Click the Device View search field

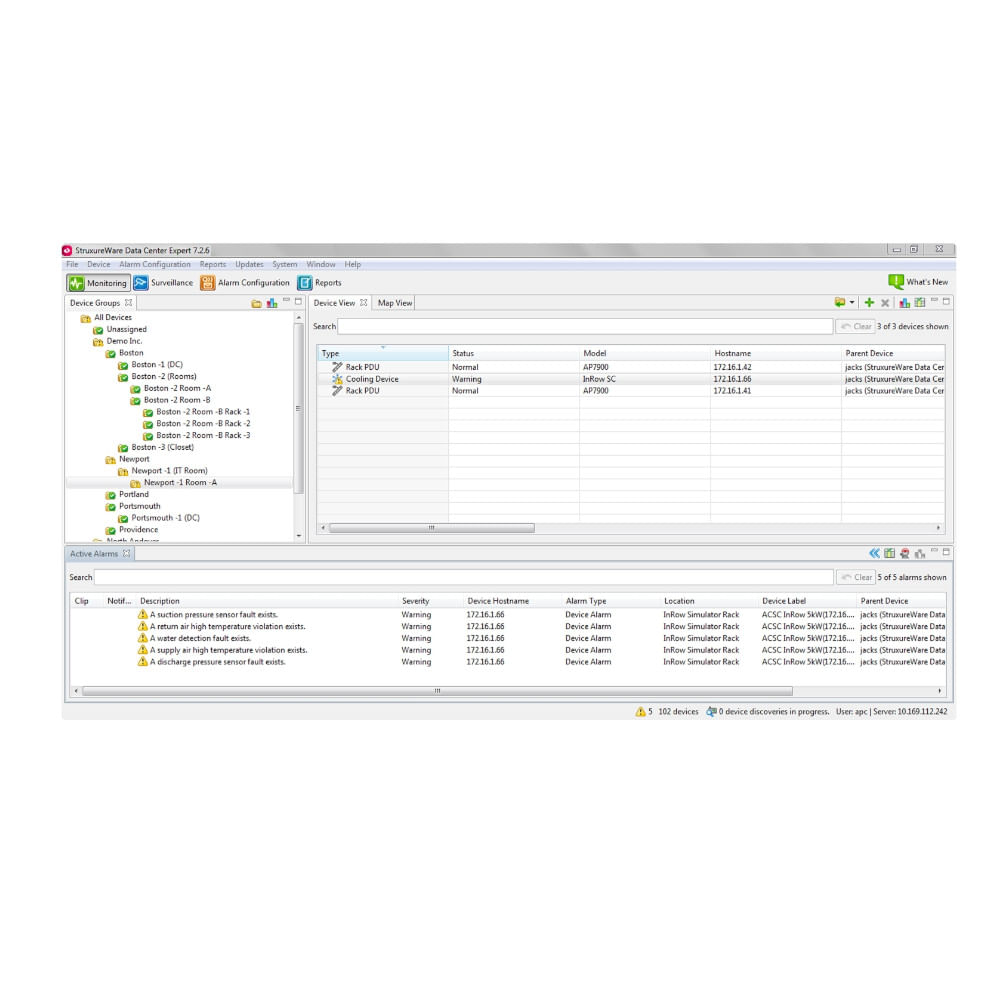tap(585, 326)
